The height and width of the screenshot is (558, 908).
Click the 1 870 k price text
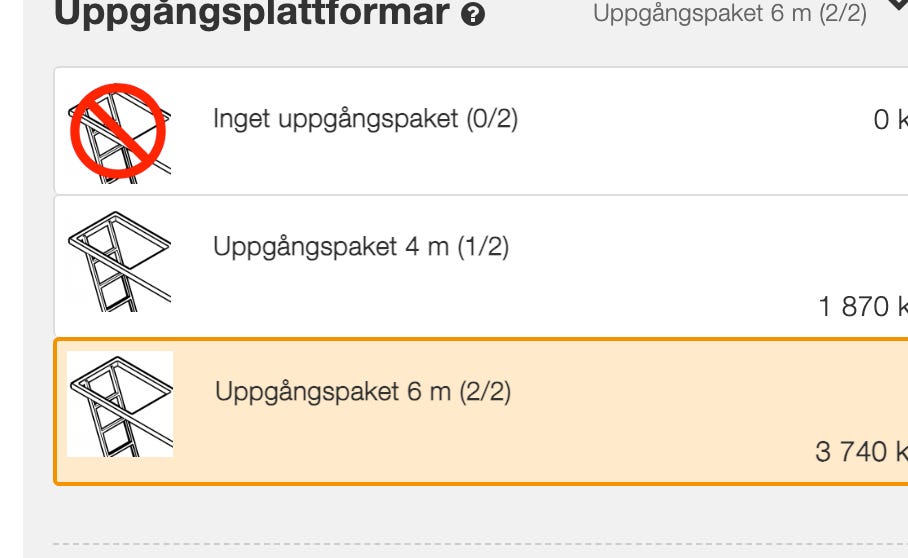[862, 307]
